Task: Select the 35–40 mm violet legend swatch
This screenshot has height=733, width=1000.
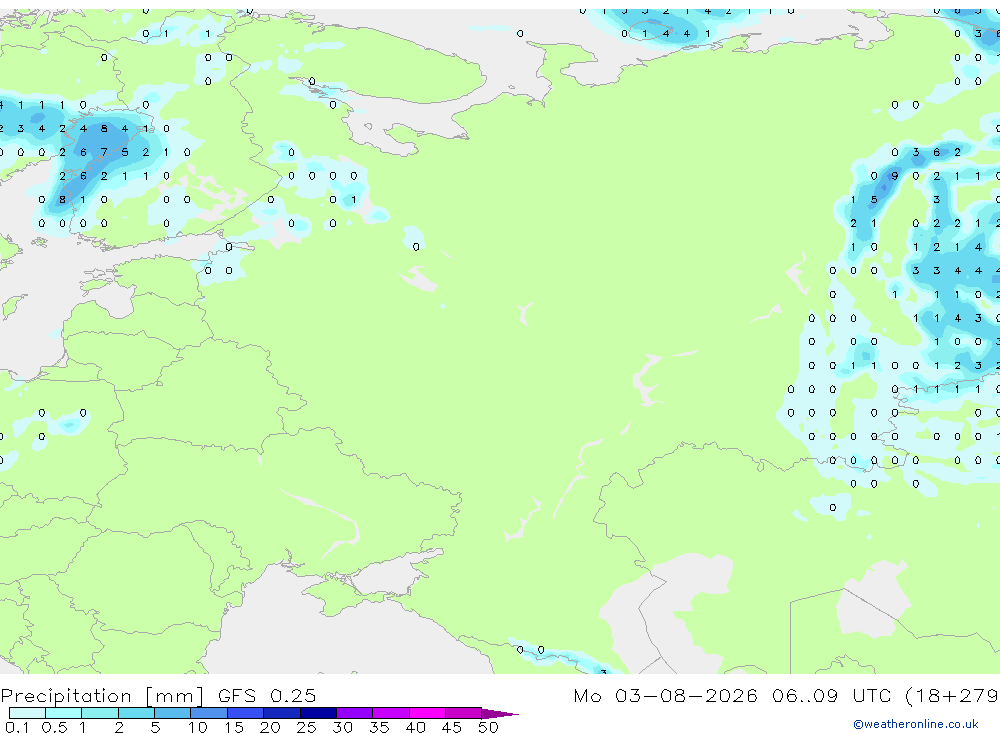Action: point(391,713)
